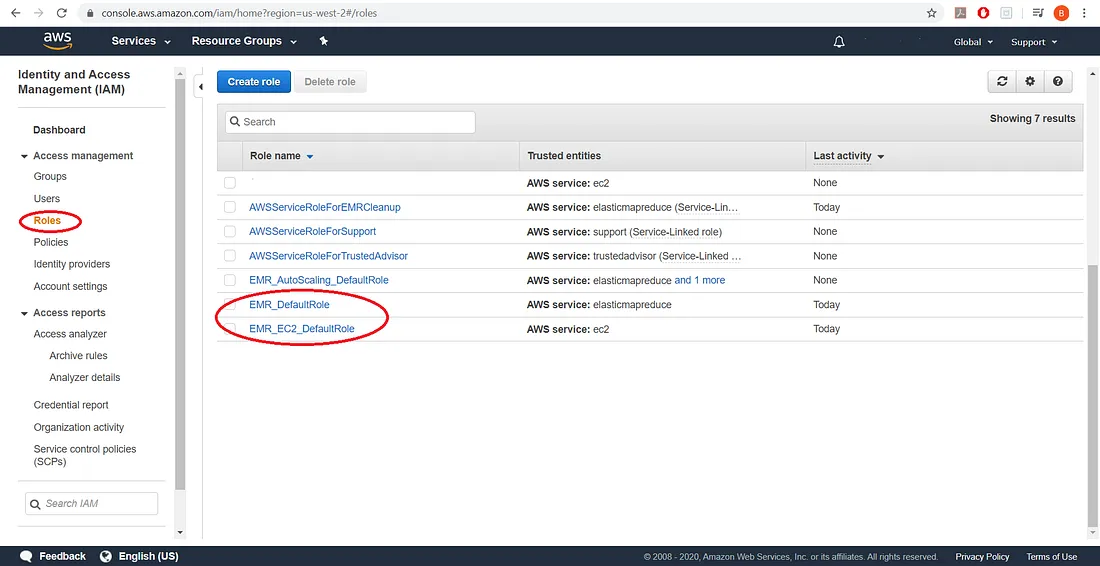
Task: Reload the browser page
Action: point(62,13)
